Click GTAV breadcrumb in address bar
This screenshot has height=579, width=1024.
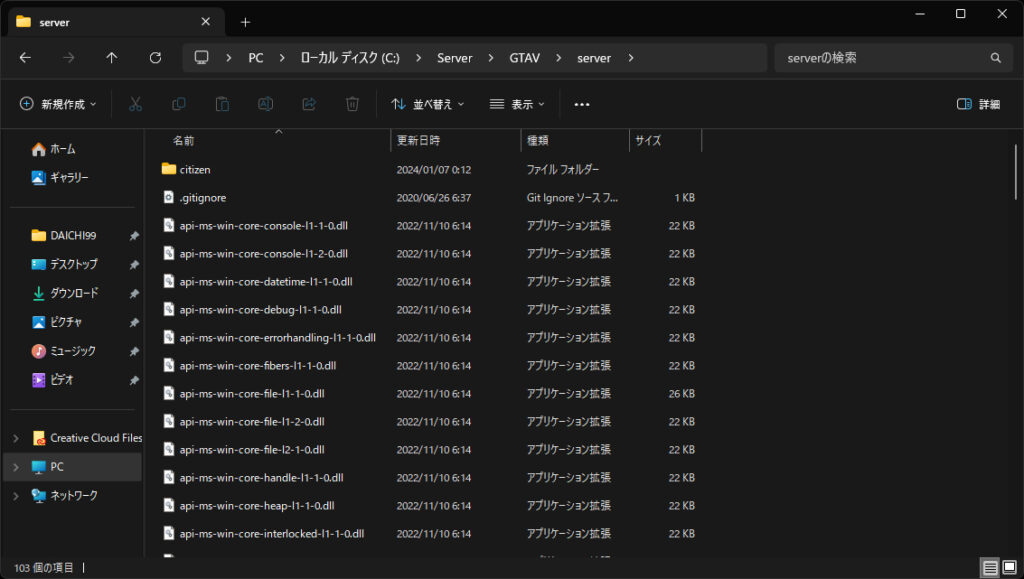pyautogui.click(x=524, y=57)
